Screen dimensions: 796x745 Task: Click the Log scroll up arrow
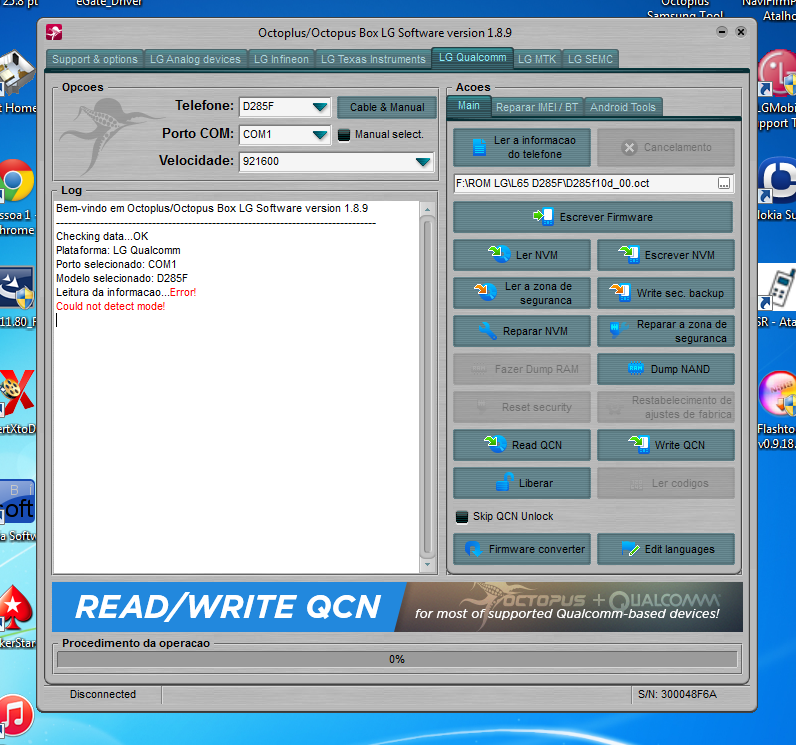click(x=427, y=209)
